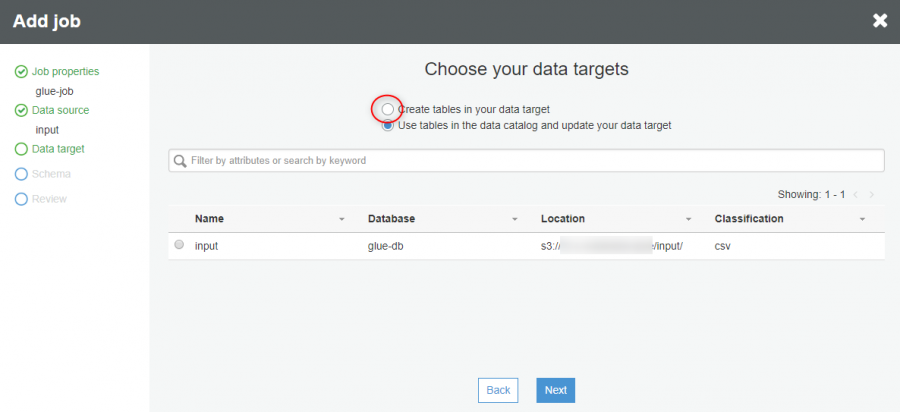The width and height of the screenshot is (900, 412).
Task: Click the Job properties green checkmark icon
Action: pos(21,72)
